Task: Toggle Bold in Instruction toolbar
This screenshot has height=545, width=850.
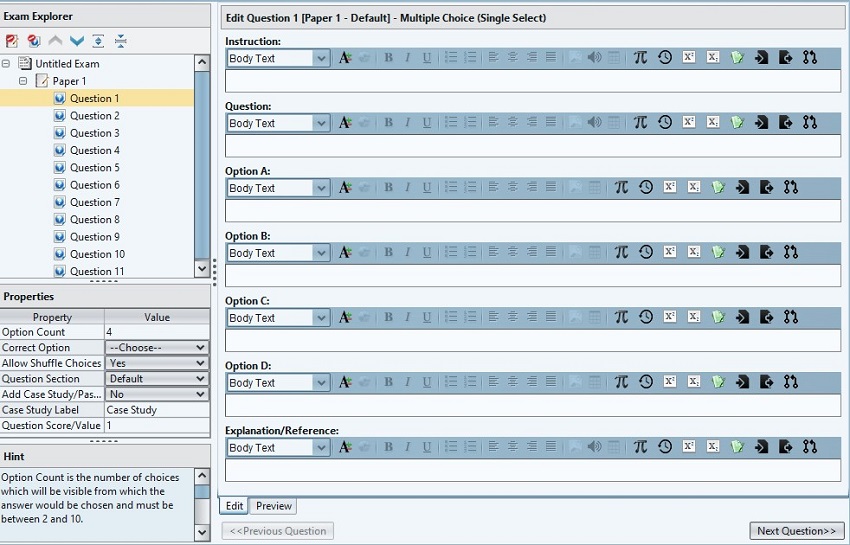Action: click(388, 57)
